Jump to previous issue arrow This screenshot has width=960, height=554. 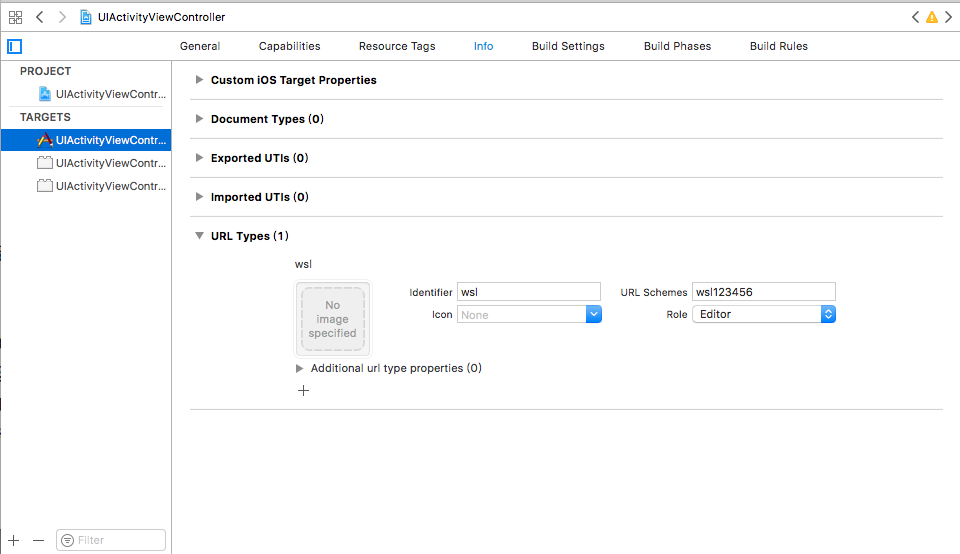pos(915,17)
